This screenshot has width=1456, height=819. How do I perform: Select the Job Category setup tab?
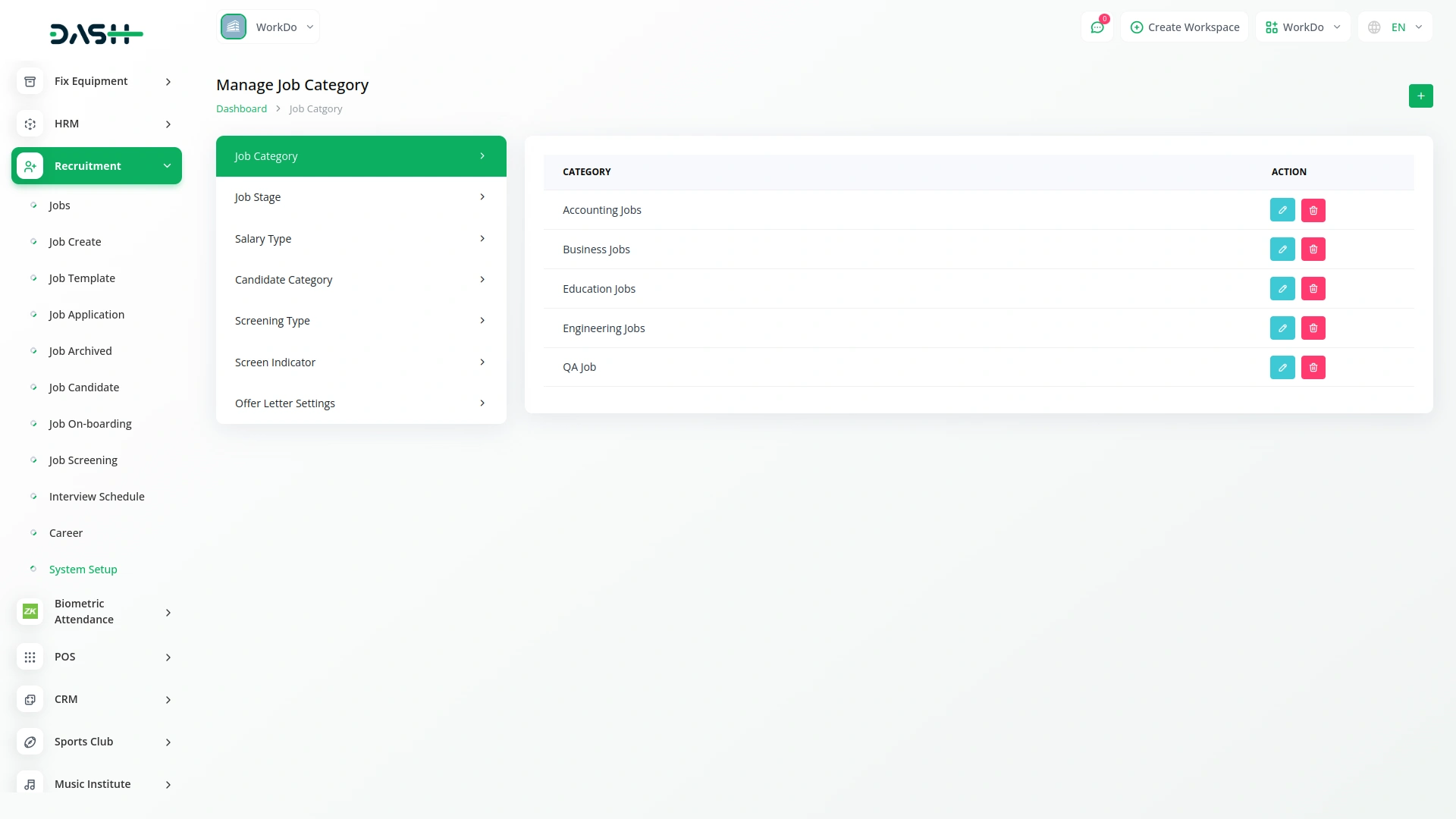click(x=361, y=156)
